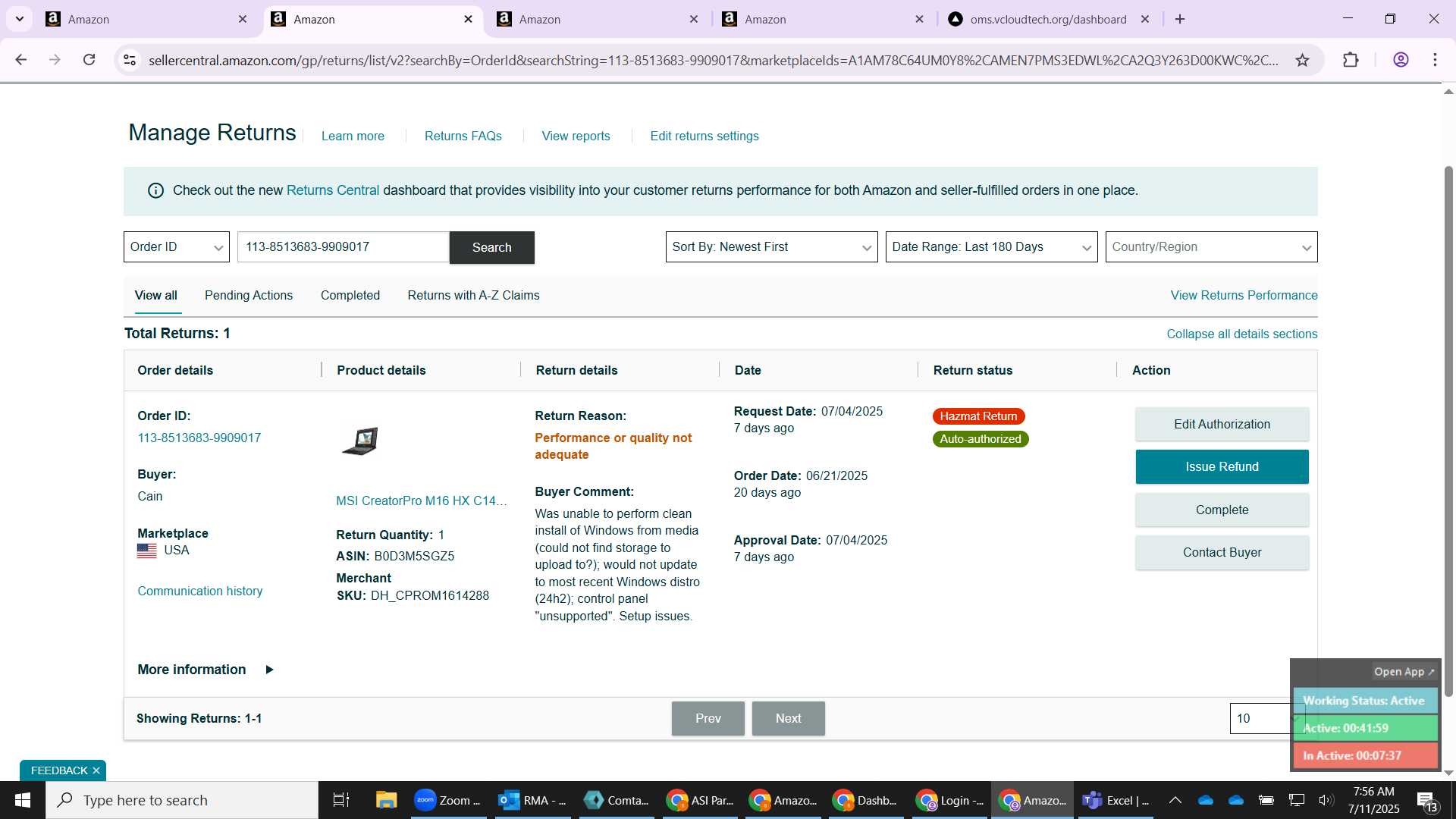Open Microsoft Teams Excel item in taskbar
This screenshot has width=1456, height=819.
pos(1116,800)
